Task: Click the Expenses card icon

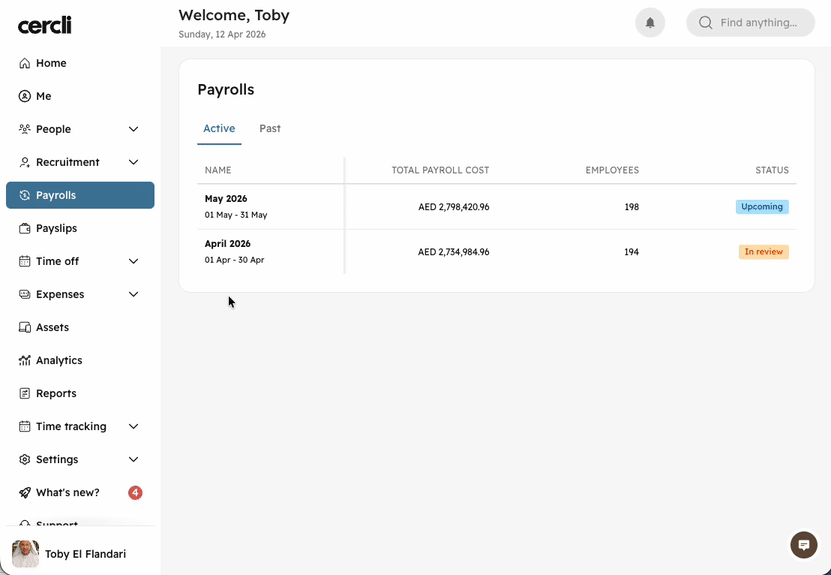Action: click(x=24, y=294)
